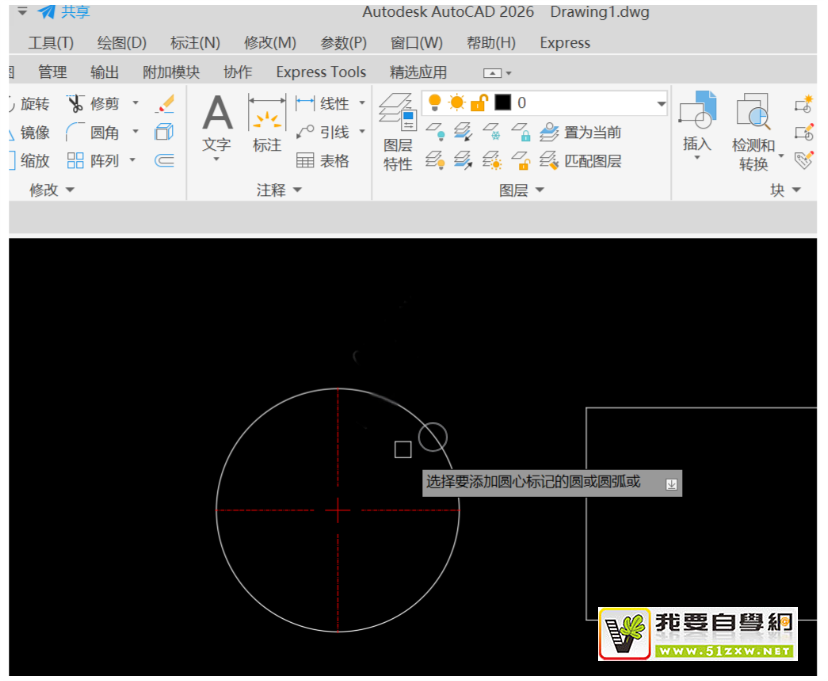Expand the layer name dropdown list
Screen dimensions: 828x681
click(661, 103)
